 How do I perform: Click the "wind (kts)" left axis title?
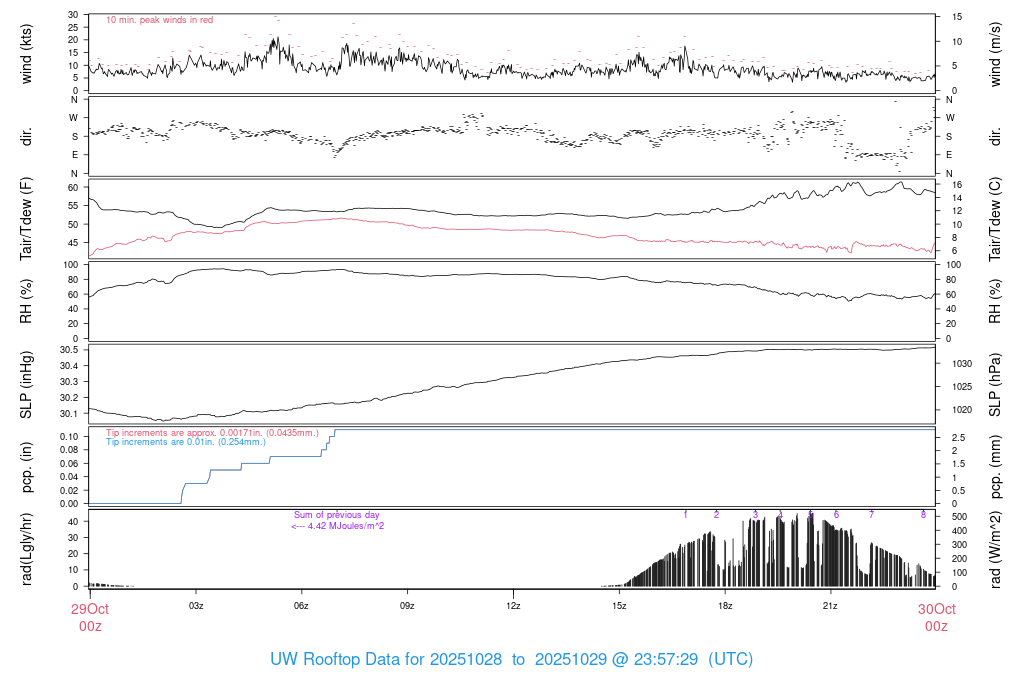click(28, 53)
